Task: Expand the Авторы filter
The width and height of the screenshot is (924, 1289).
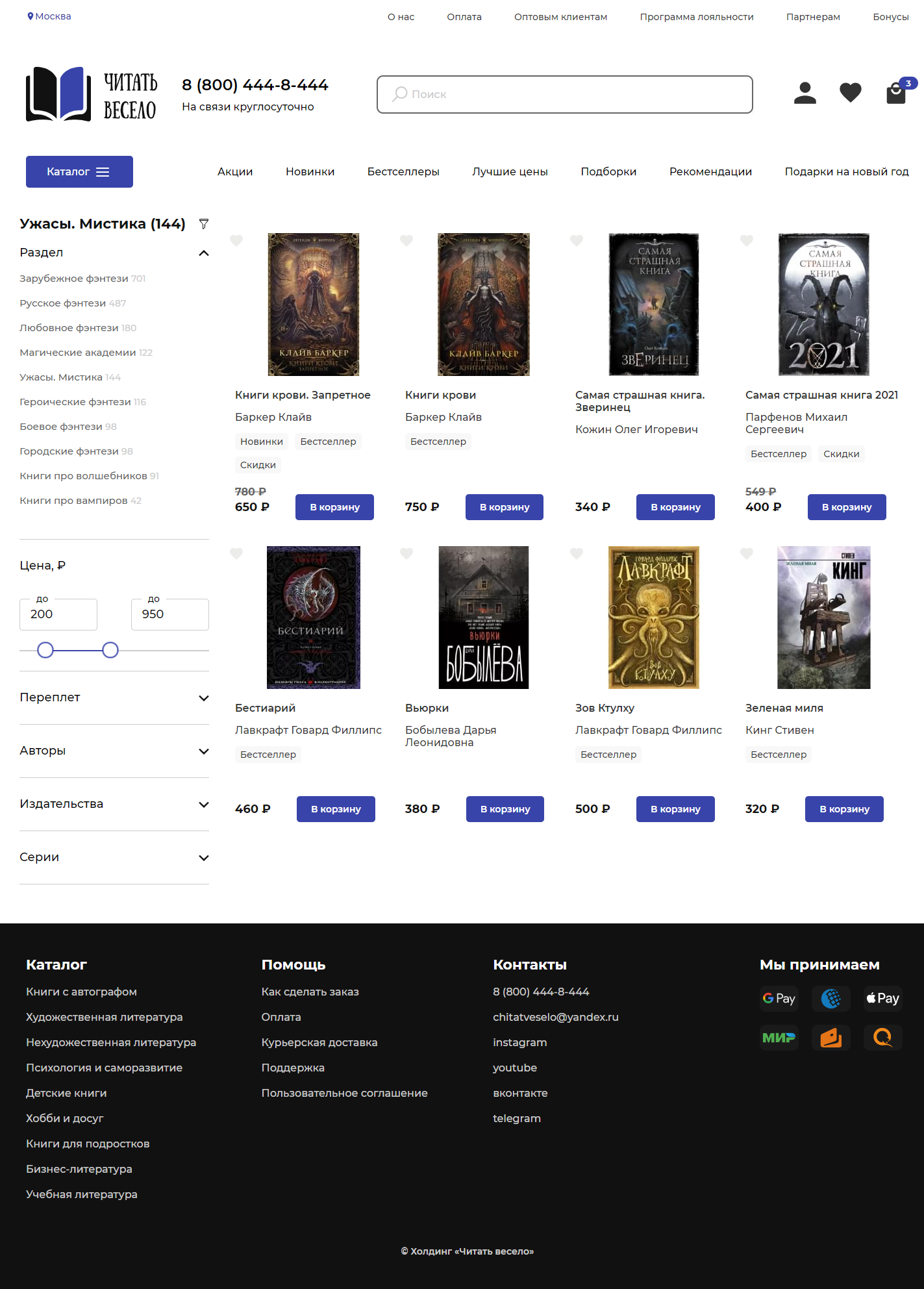Action: 204,751
